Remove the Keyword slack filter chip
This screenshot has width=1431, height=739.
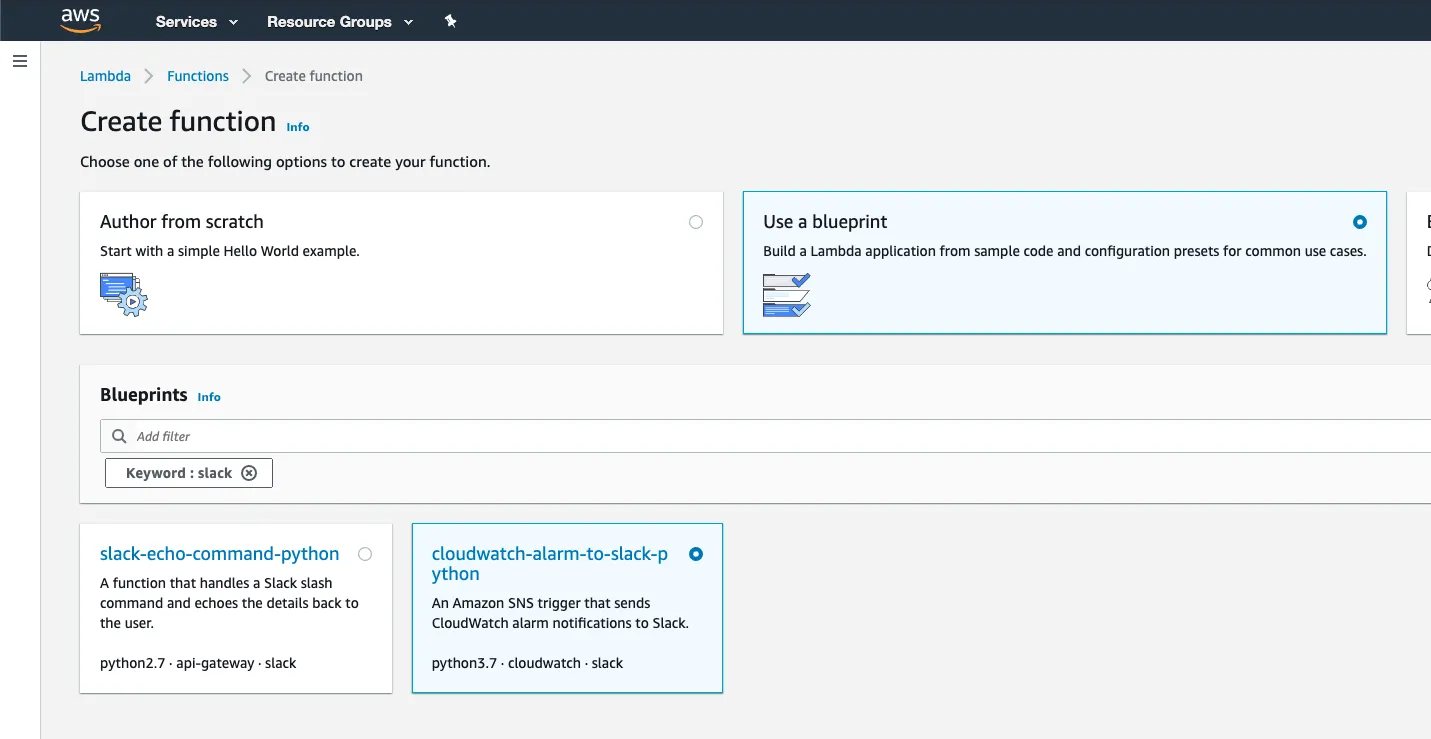249,473
